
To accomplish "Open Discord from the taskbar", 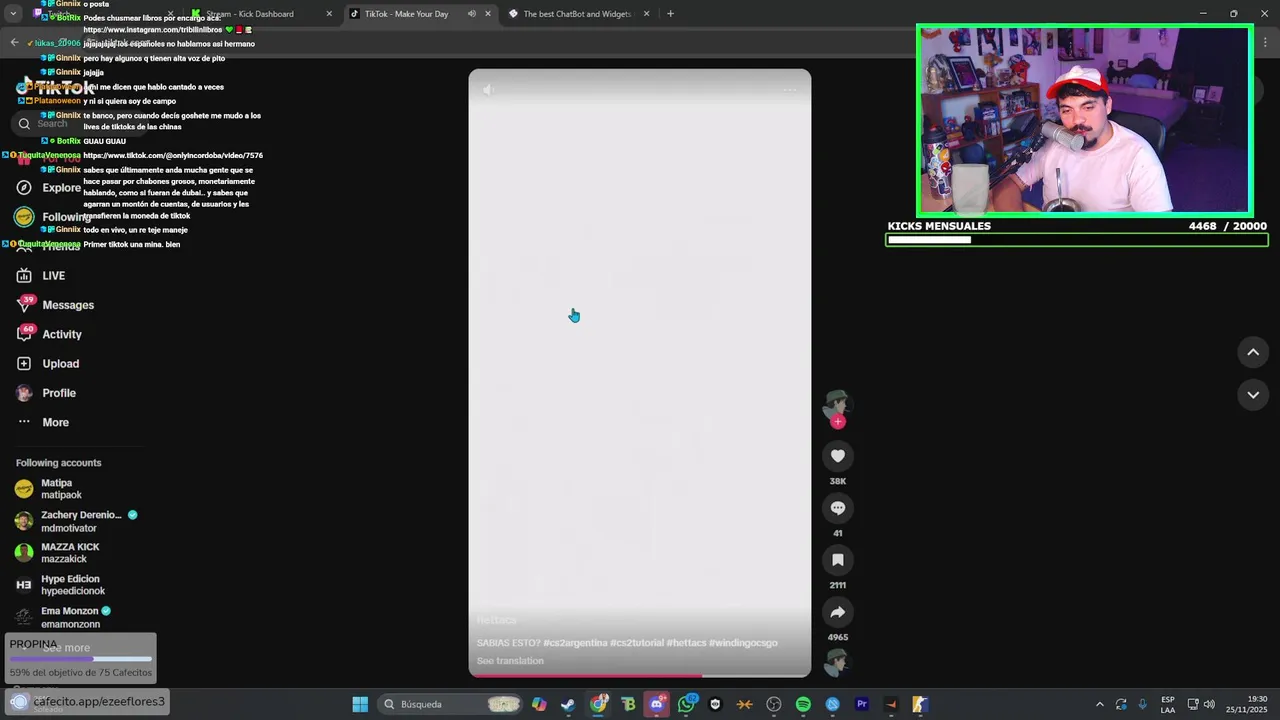I will coord(657,704).
